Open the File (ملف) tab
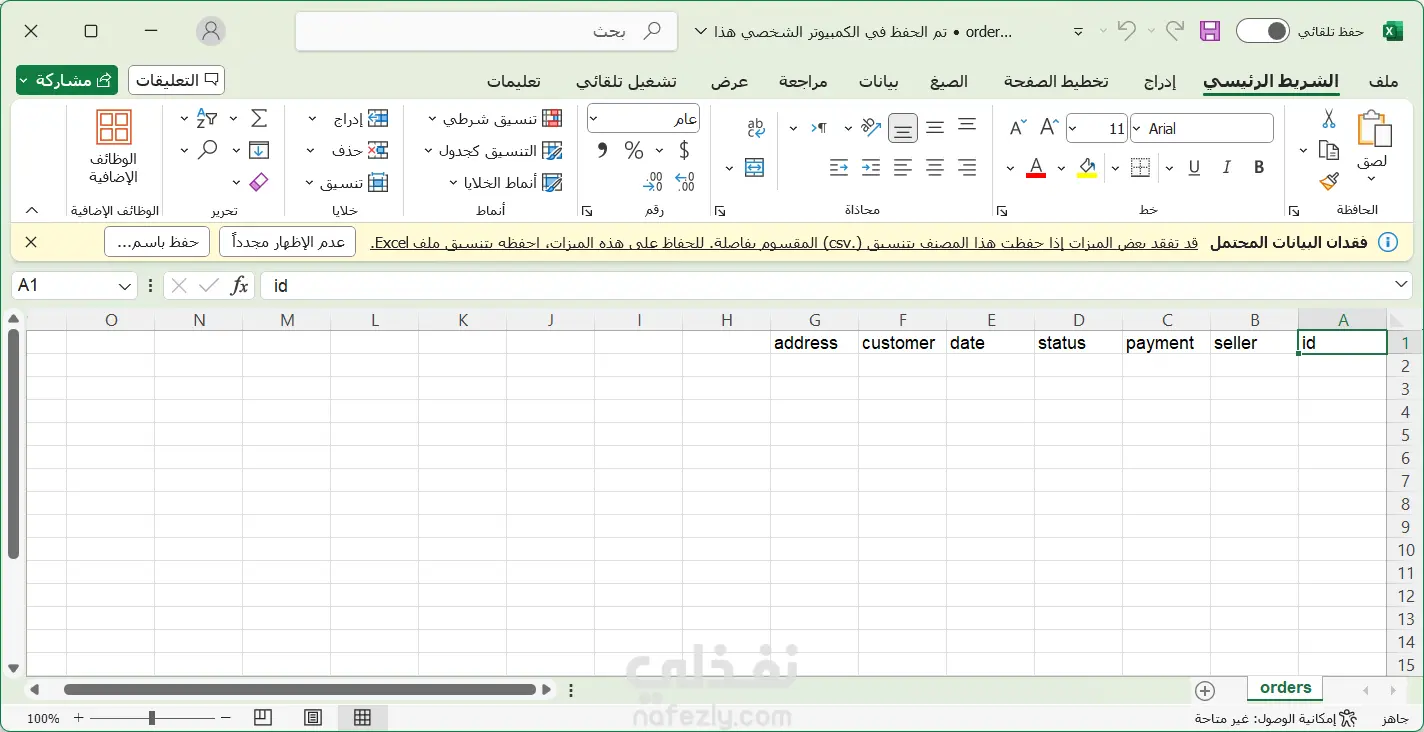1424x732 pixels. (x=1383, y=81)
